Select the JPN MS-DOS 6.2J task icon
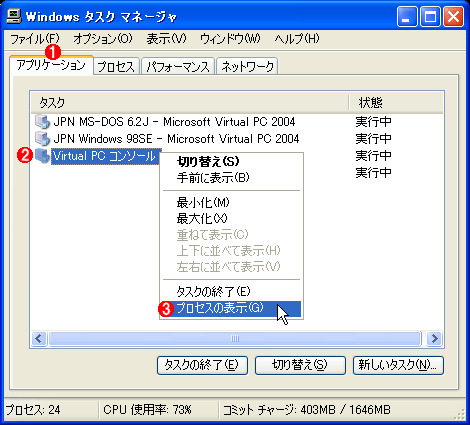 coord(42,122)
